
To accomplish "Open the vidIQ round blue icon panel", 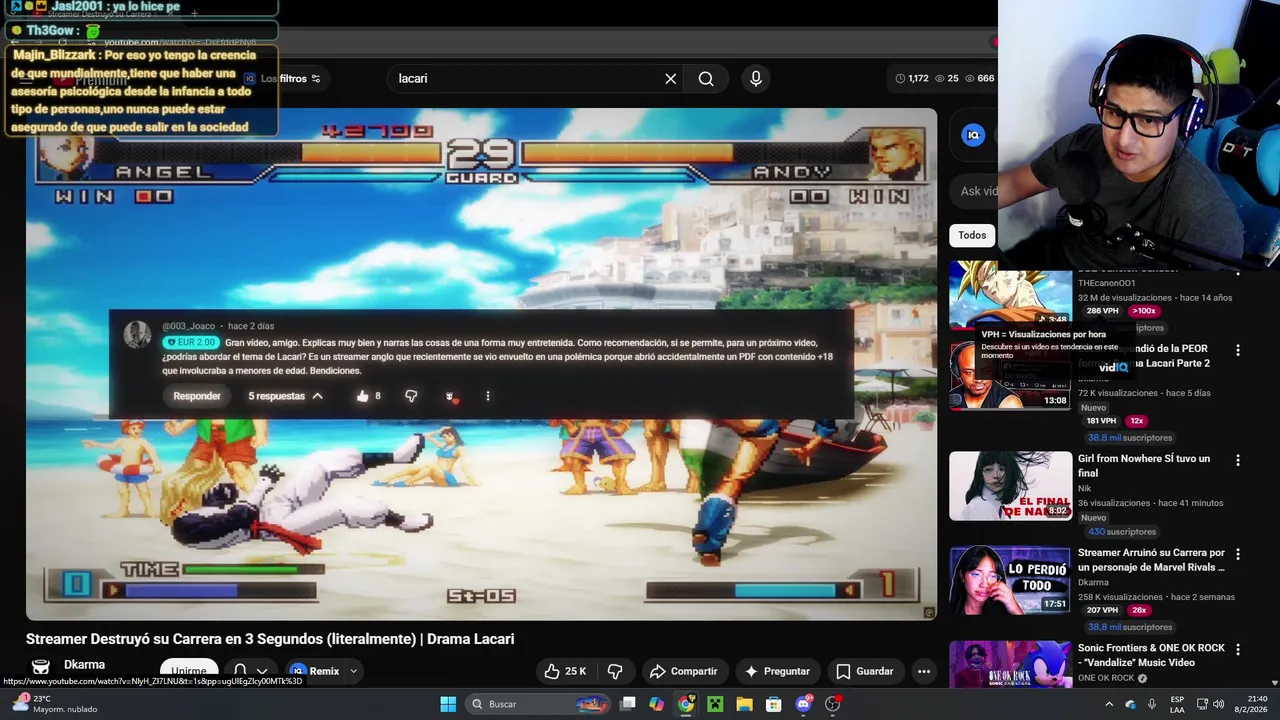I will point(973,136).
